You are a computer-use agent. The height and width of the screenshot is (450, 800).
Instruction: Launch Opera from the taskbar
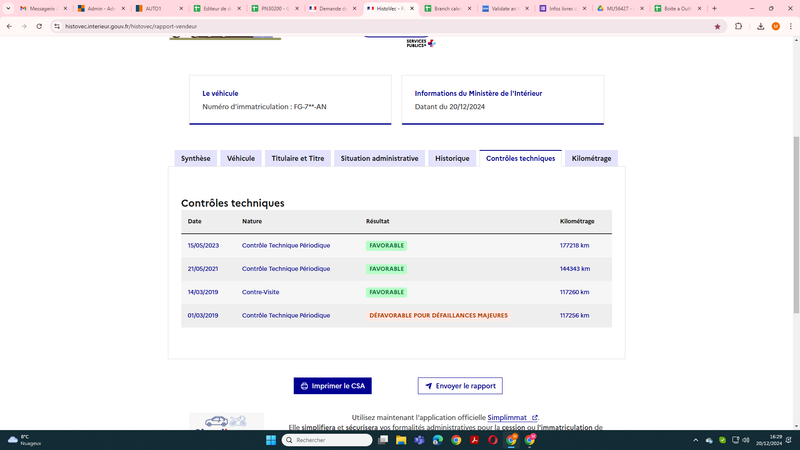(492, 440)
